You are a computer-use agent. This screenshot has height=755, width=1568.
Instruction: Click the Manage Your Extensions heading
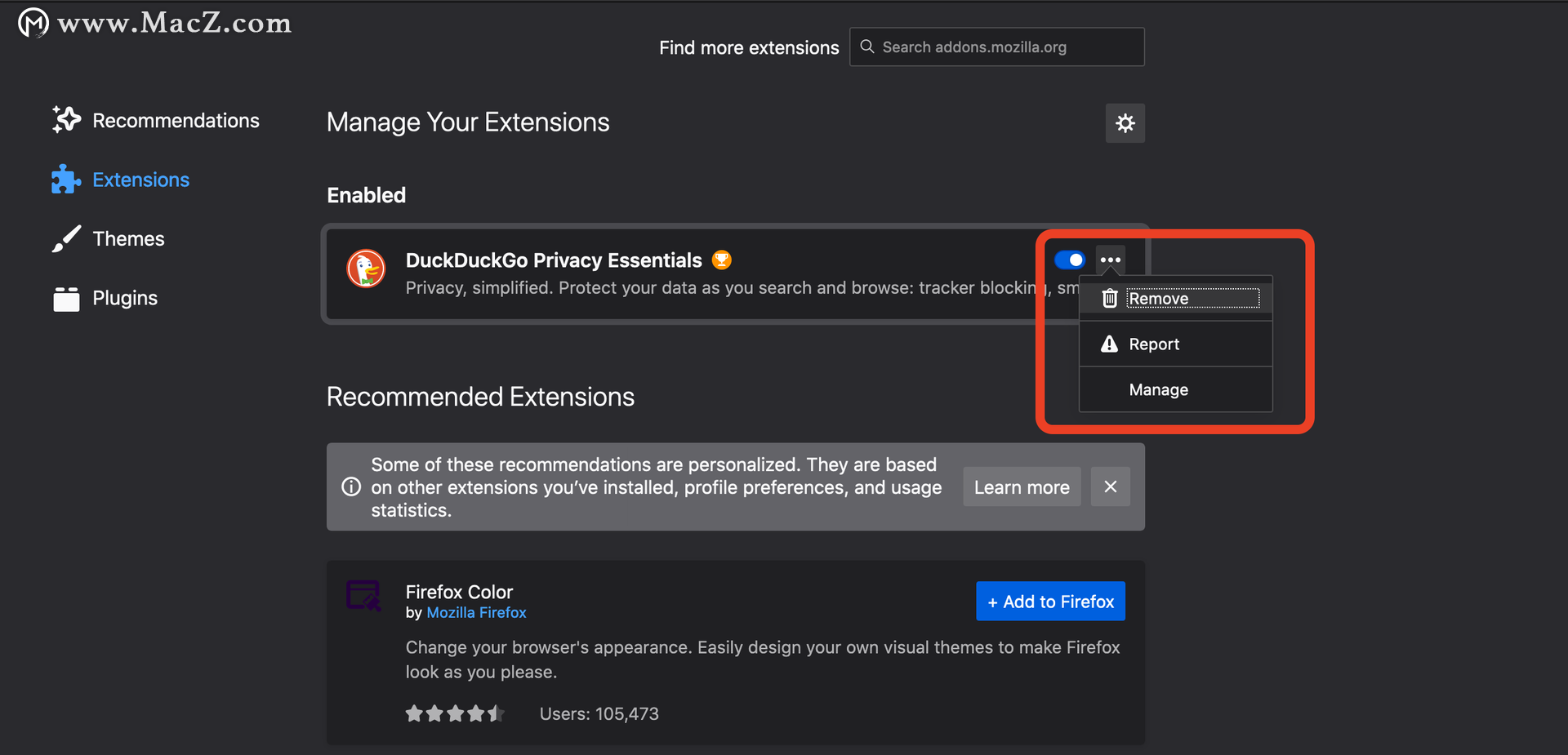pyautogui.click(x=468, y=122)
